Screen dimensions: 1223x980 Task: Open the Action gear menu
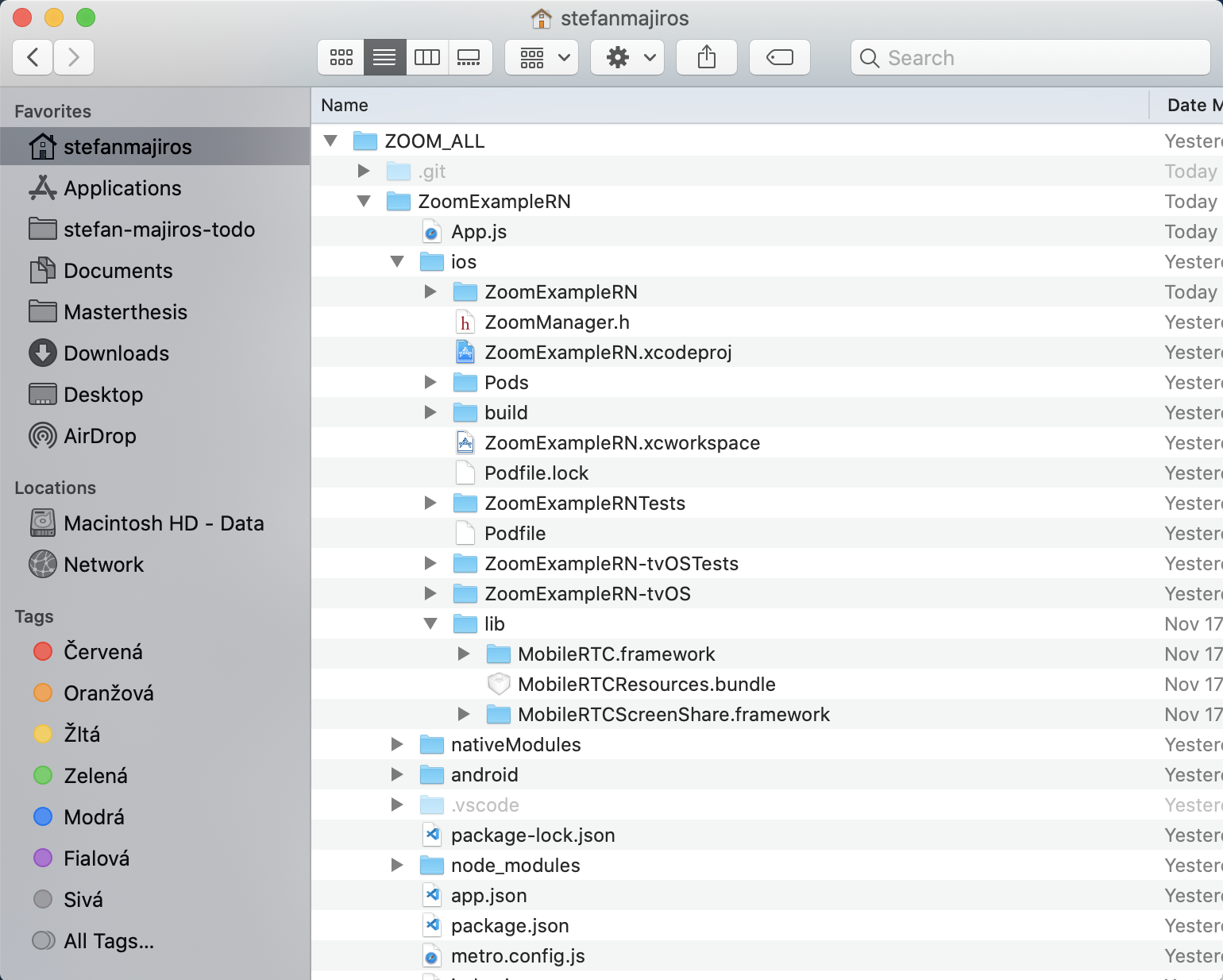[627, 57]
